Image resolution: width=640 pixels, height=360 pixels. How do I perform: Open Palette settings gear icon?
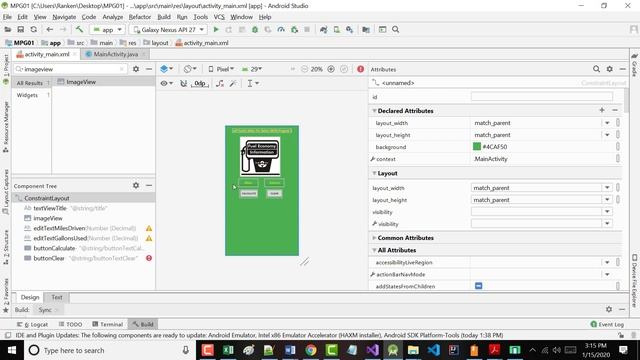tap(136, 69)
